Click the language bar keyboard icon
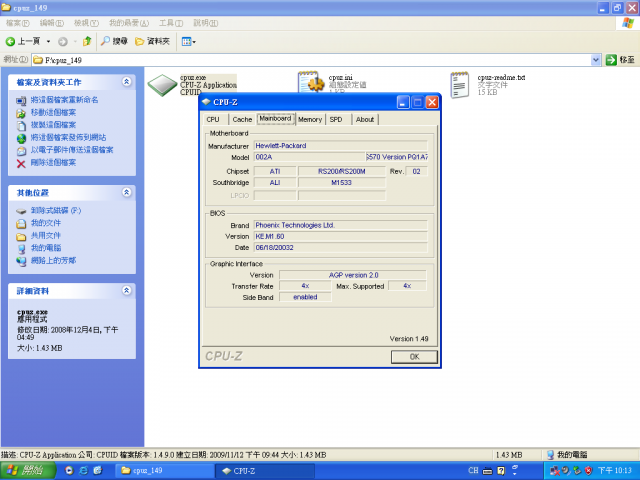640x480 pixels. [487, 471]
